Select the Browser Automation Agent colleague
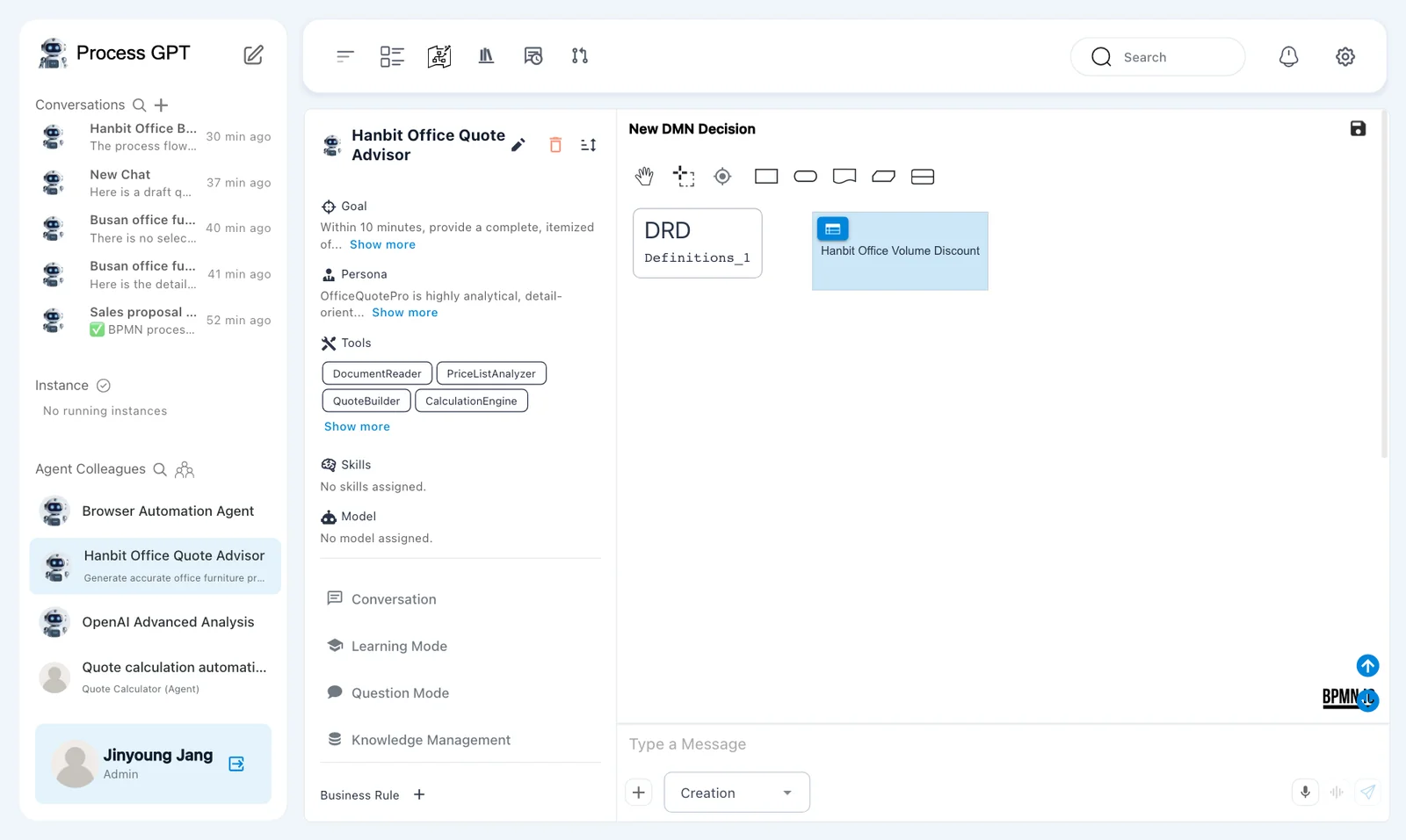The height and width of the screenshot is (840, 1406). [155, 511]
